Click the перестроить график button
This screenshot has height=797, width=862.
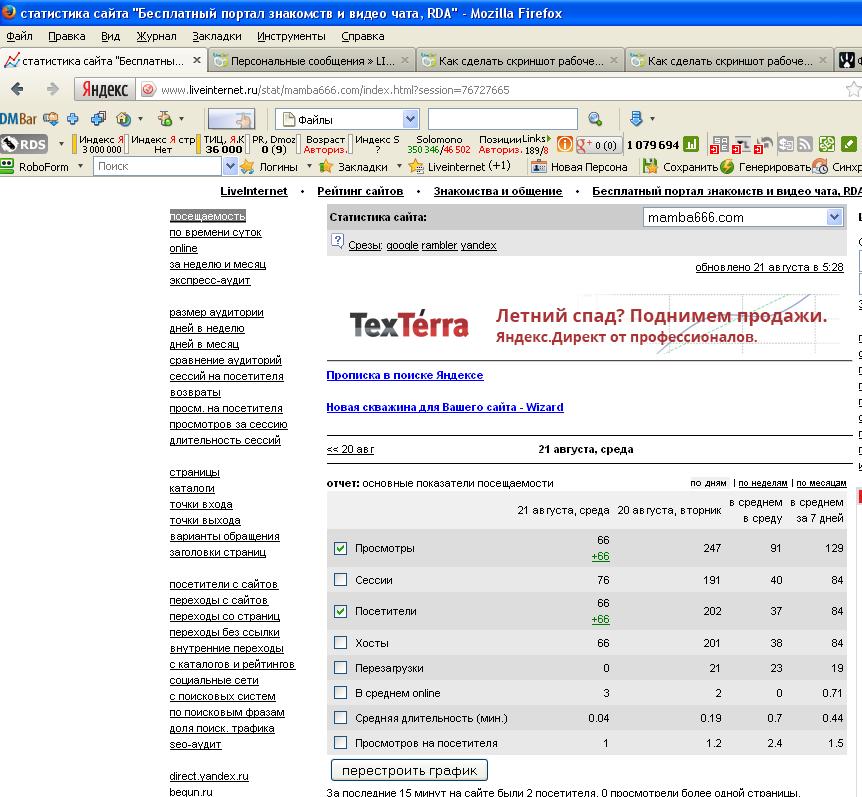(409, 770)
